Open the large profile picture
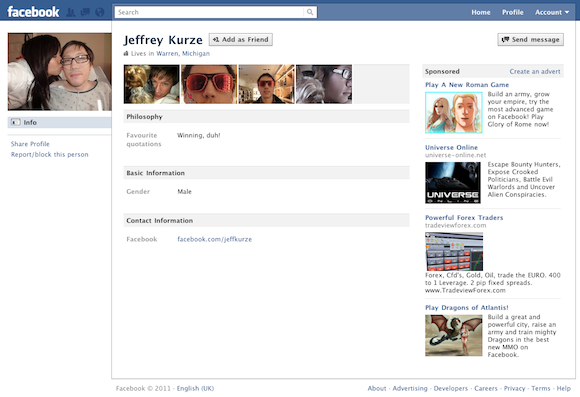The width and height of the screenshot is (580, 397). tap(60, 72)
